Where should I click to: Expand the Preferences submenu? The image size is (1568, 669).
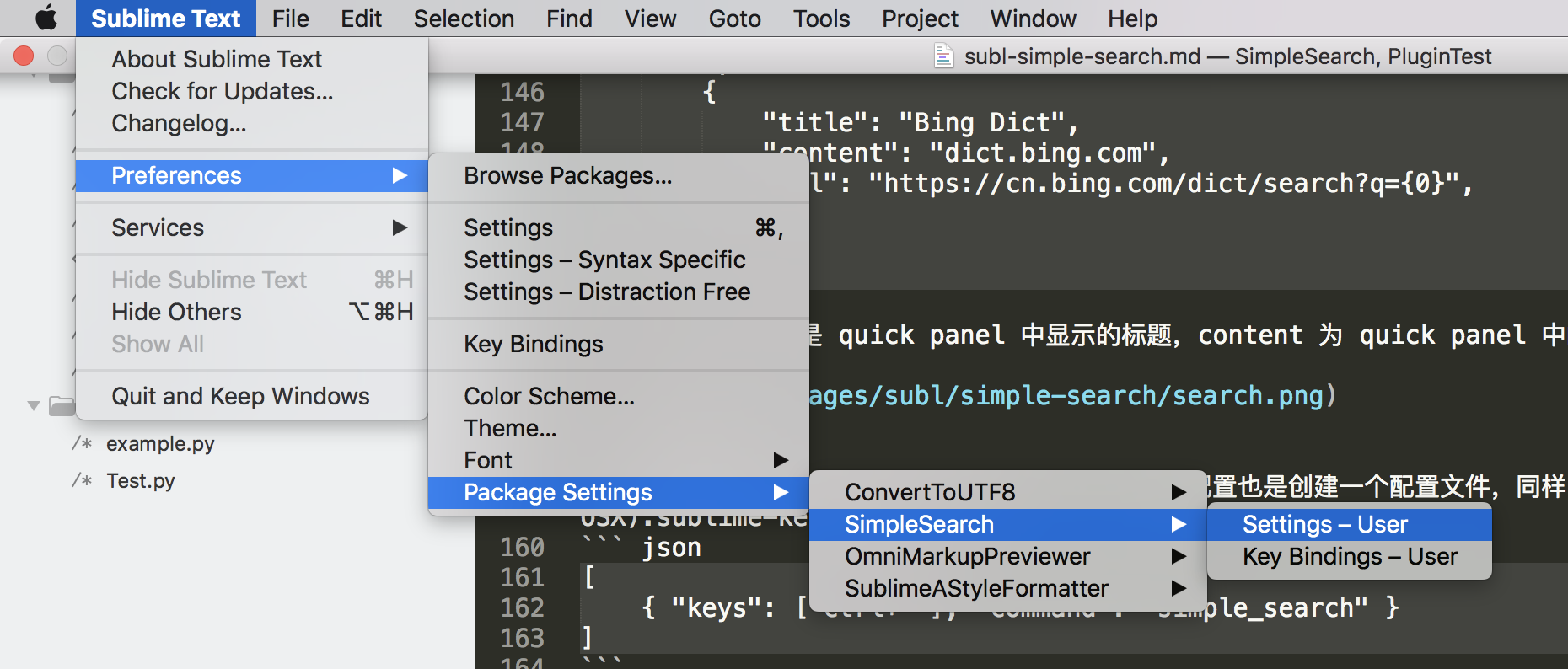[x=252, y=175]
